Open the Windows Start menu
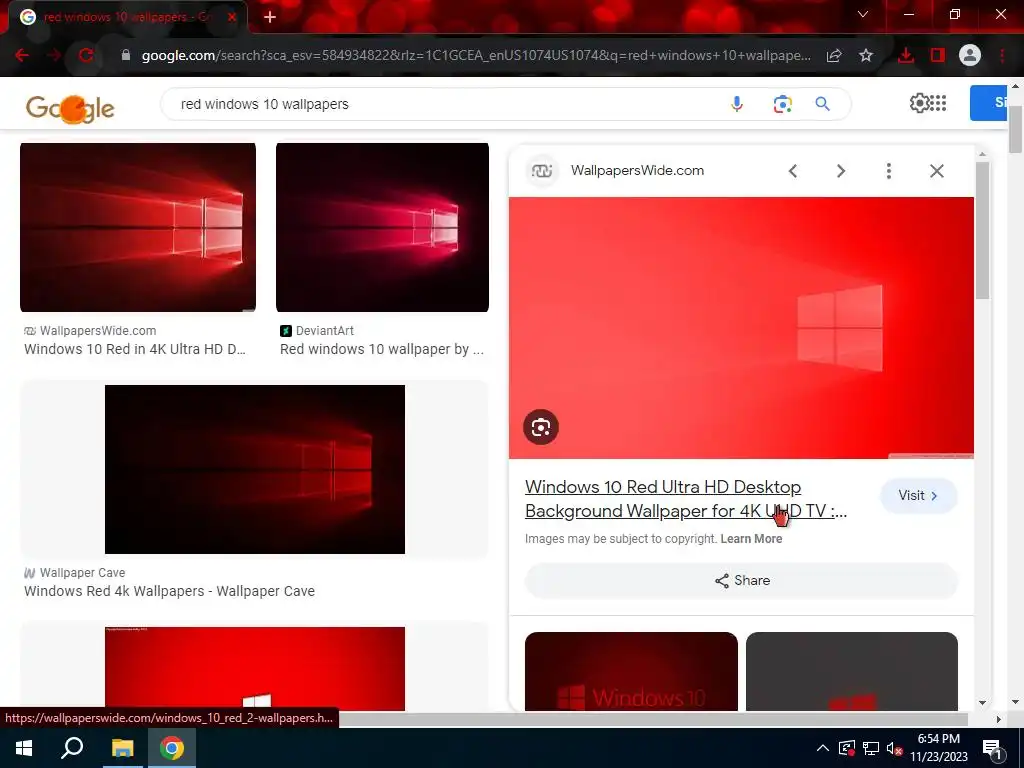The image size is (1024, 768). click(x=24, y=748)
